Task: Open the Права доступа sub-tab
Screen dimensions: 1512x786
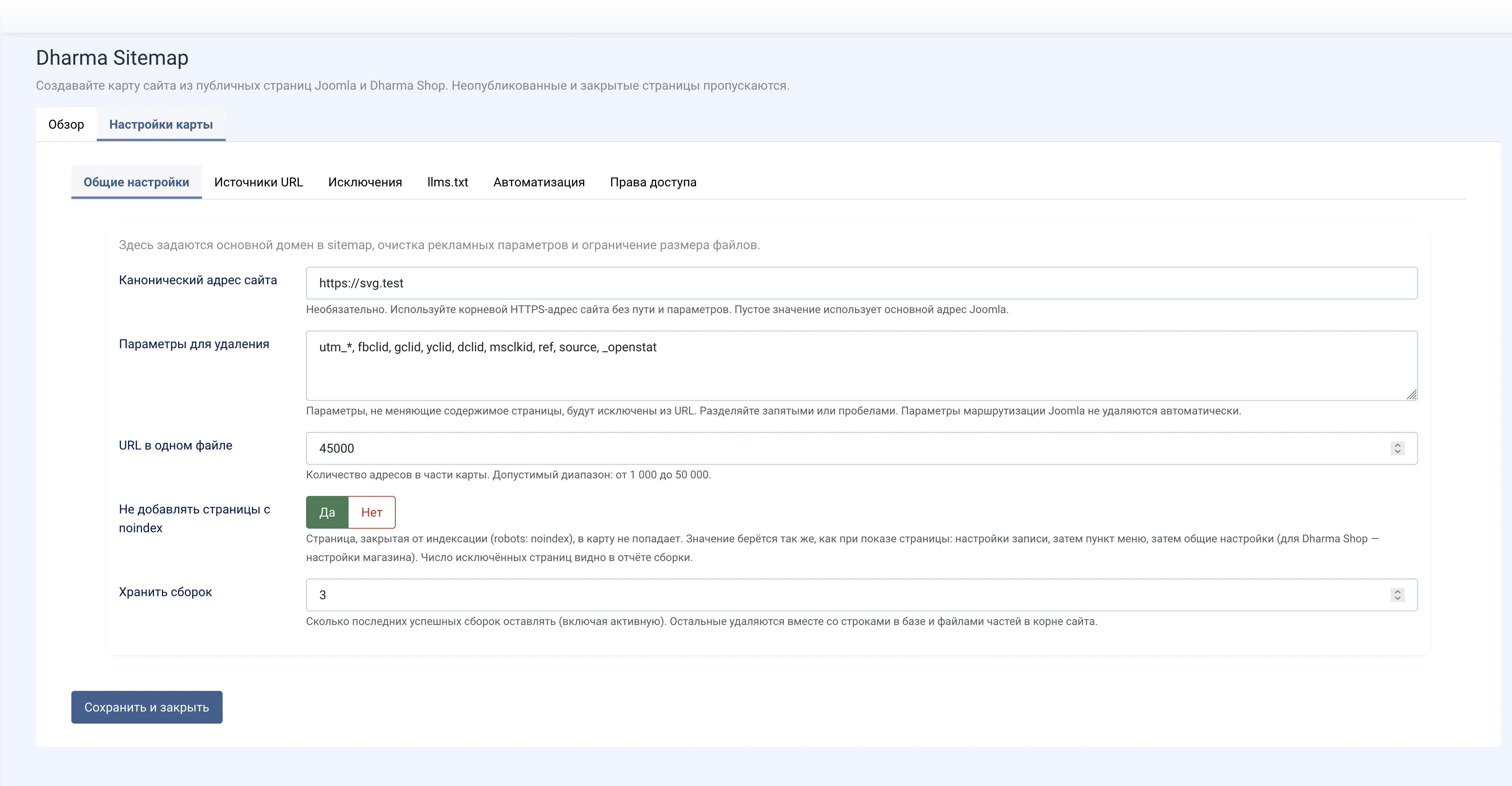Action: (653, 182)
